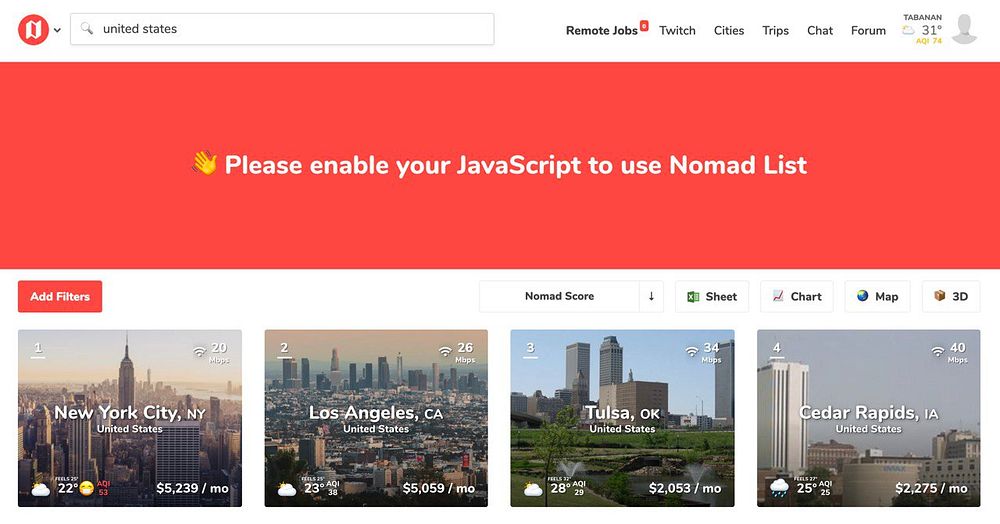Screen dimensions: 1000x524
Task: Click the rank number 2 on Los Angeles card
Action: click(x=284, y=348)
